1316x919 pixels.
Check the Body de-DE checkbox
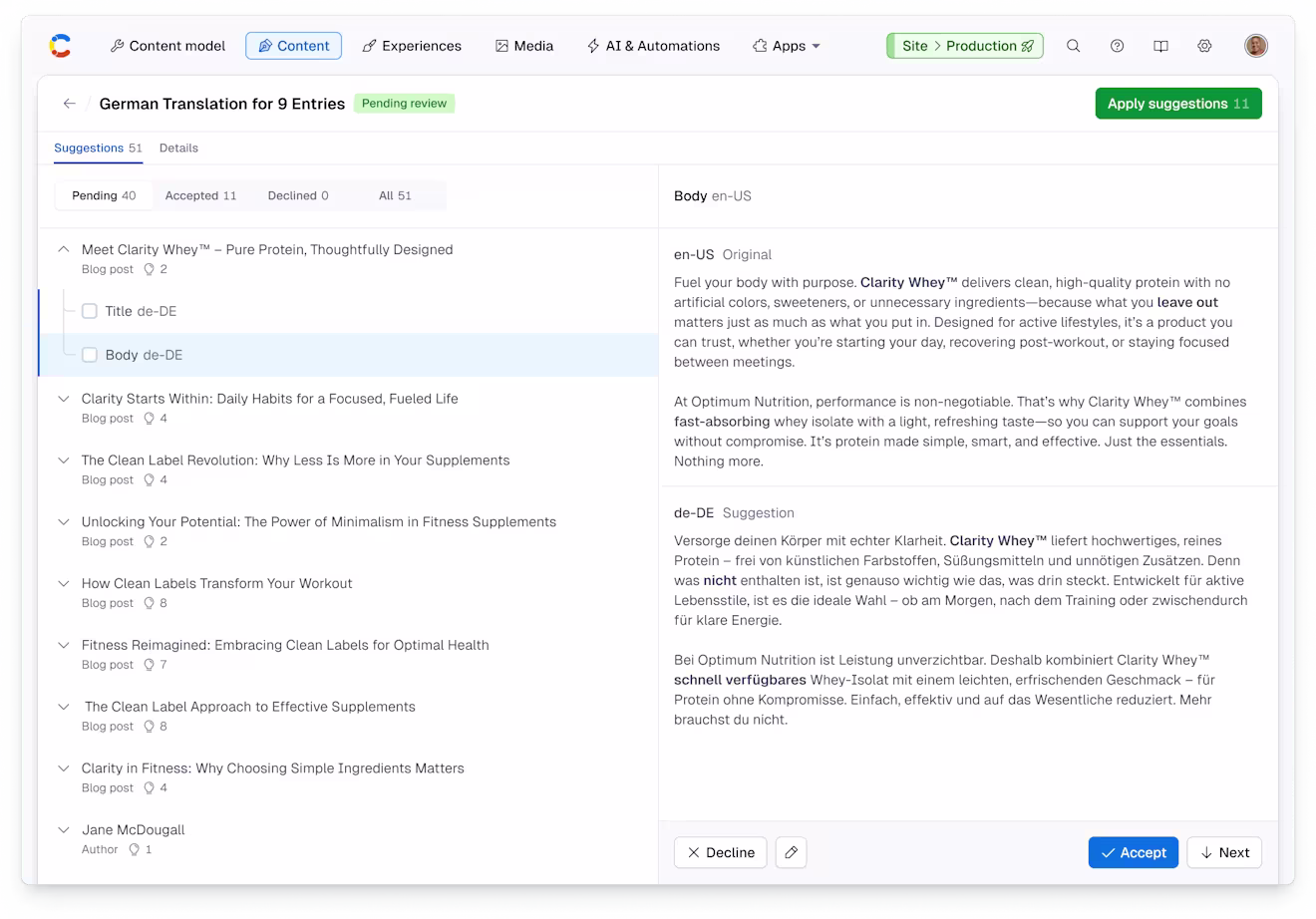tap(90, 355)
